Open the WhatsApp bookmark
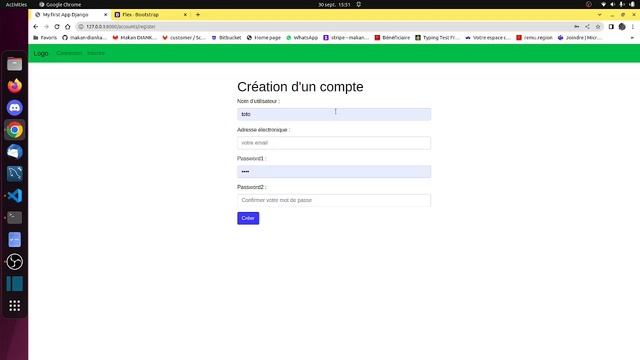The width and height of the screenshot is (640, 360). pyautogui.click(x=302, y=38)
